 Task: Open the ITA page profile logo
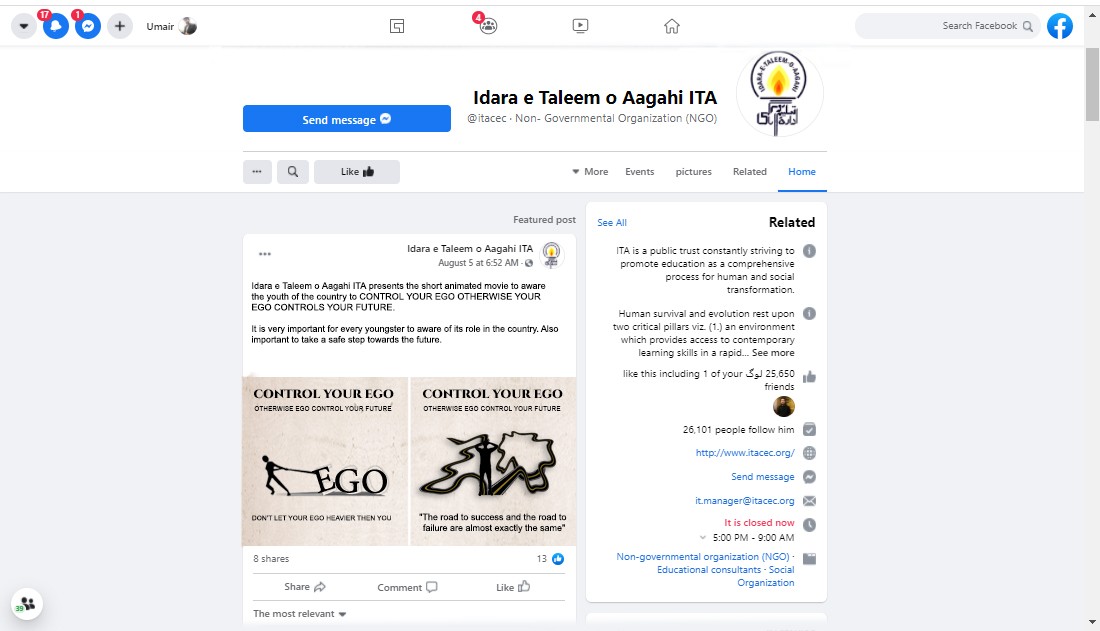[x=779, y=93]
